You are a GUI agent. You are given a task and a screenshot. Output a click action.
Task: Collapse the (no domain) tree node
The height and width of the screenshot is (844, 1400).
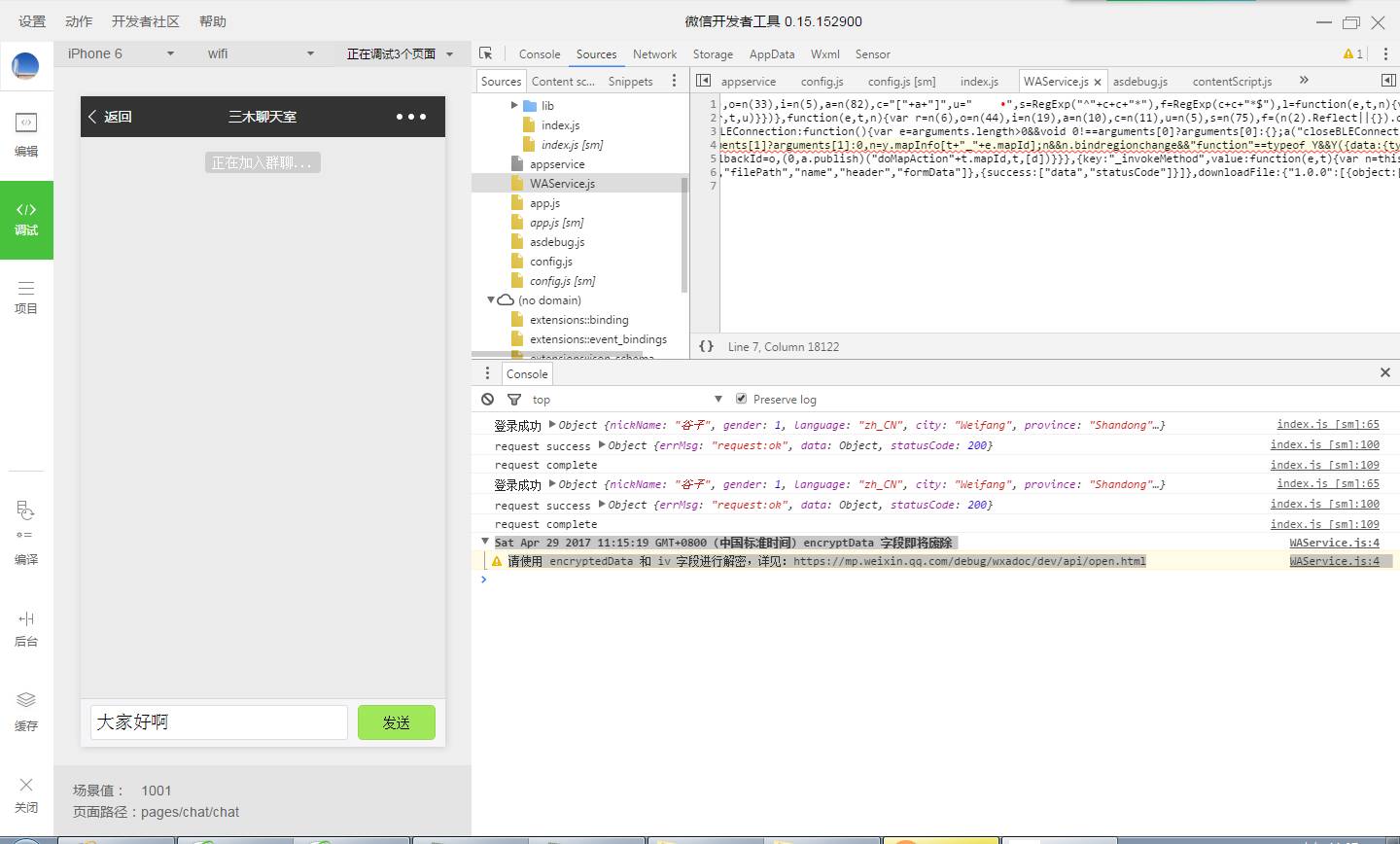point(491,300)
